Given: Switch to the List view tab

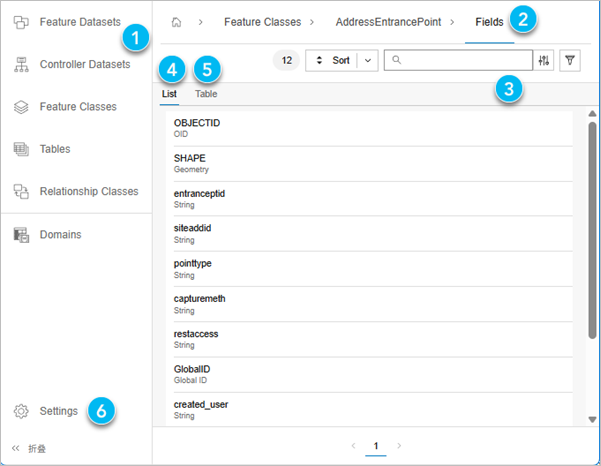Looking at the screenshot, I should pyautogui.click(x=169, y=94).
